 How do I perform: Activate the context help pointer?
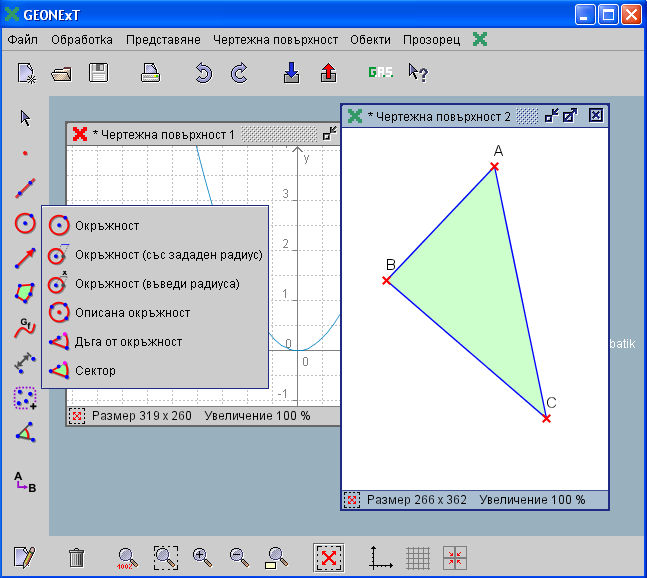tap(418, 73)
